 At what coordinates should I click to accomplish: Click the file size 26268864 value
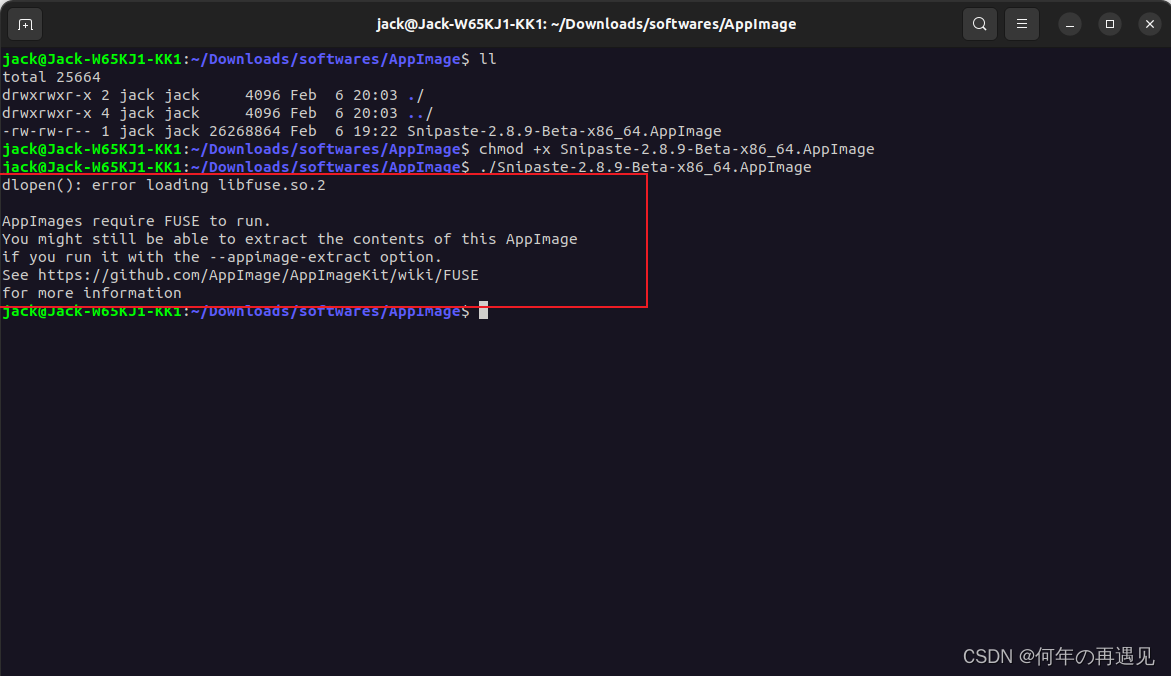(245, 131)
